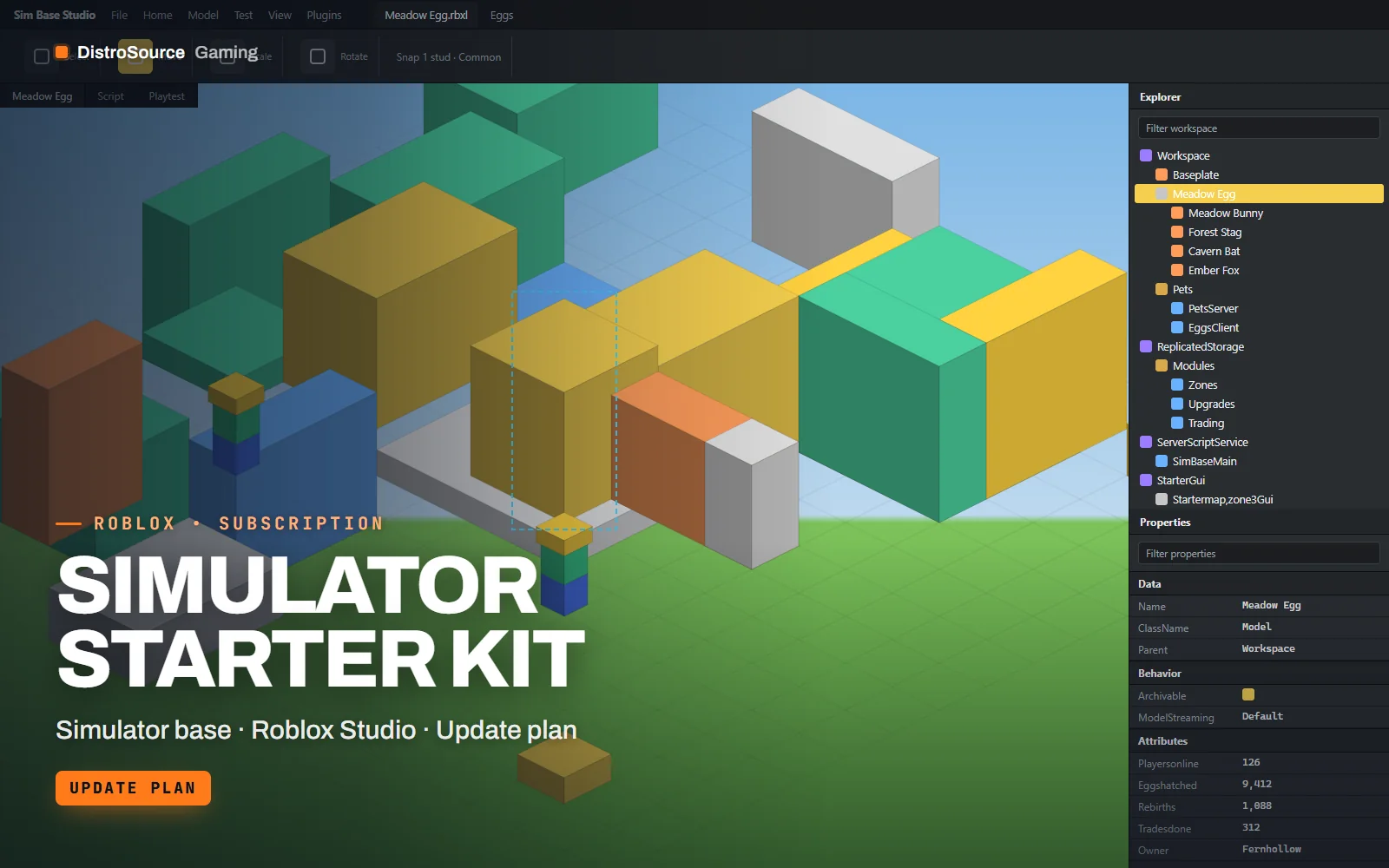Screen dimensions: 1389x868
Task: Select the Meadow Egg viewport tab
Action: tap(43, 96)
